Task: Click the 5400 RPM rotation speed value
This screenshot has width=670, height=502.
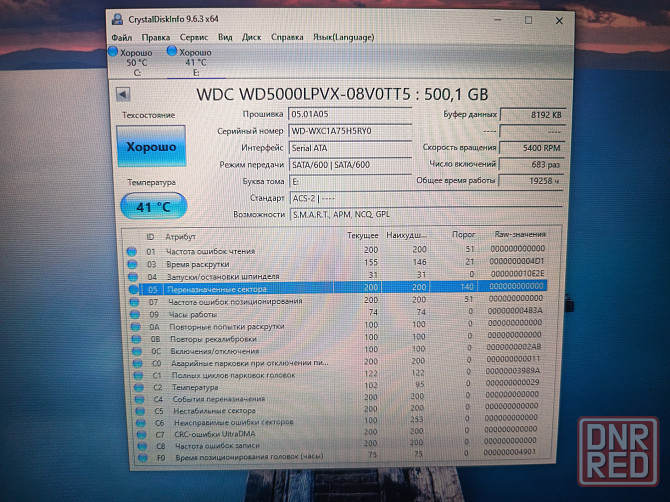Action: coord(532,148)
